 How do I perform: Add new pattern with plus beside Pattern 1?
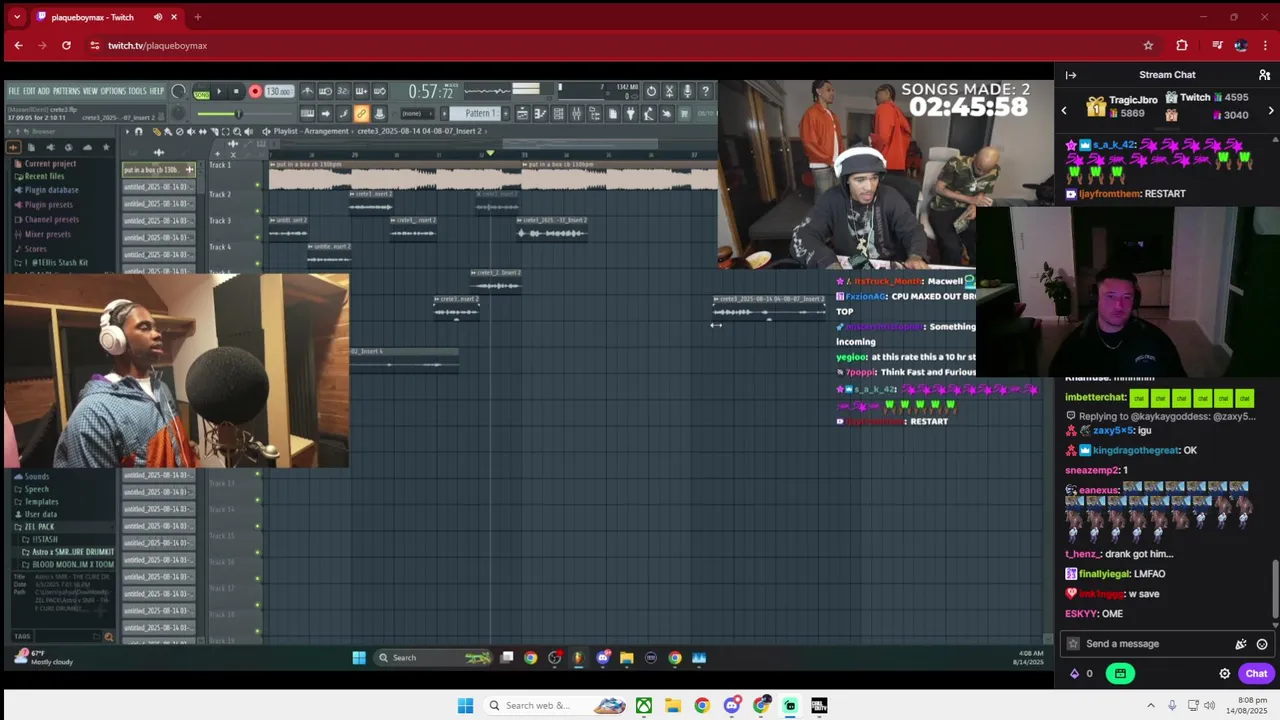point(506,113)
